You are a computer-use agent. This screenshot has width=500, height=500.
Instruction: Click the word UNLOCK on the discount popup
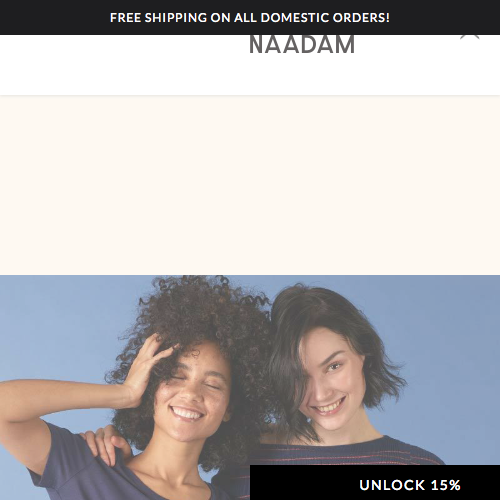[x=392, y=485]
